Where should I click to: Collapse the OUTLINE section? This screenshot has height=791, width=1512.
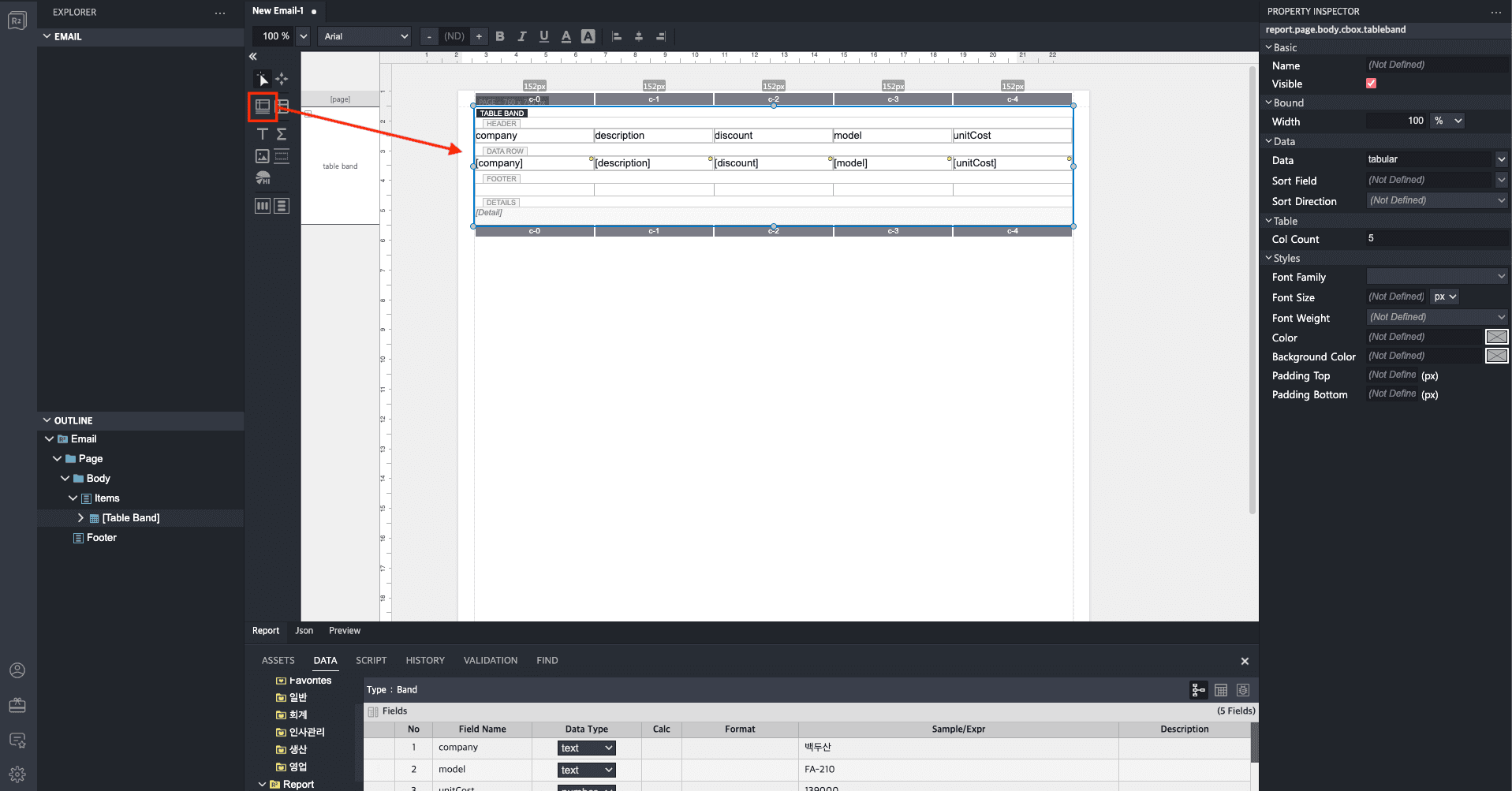click(47, 420)
